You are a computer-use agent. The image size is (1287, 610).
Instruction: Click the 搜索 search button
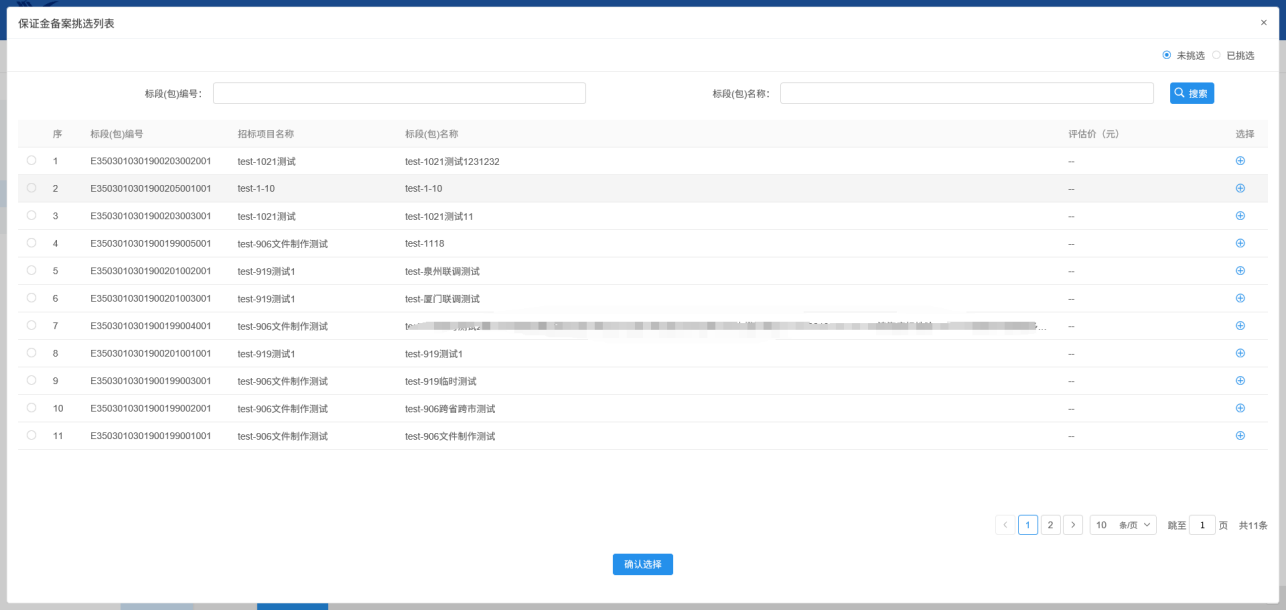pyautogui.click(x=1192, y=93)
